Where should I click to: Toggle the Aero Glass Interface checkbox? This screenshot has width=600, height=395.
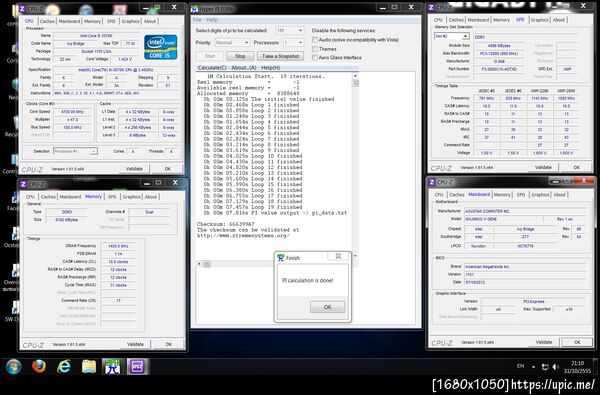[315, 57]
